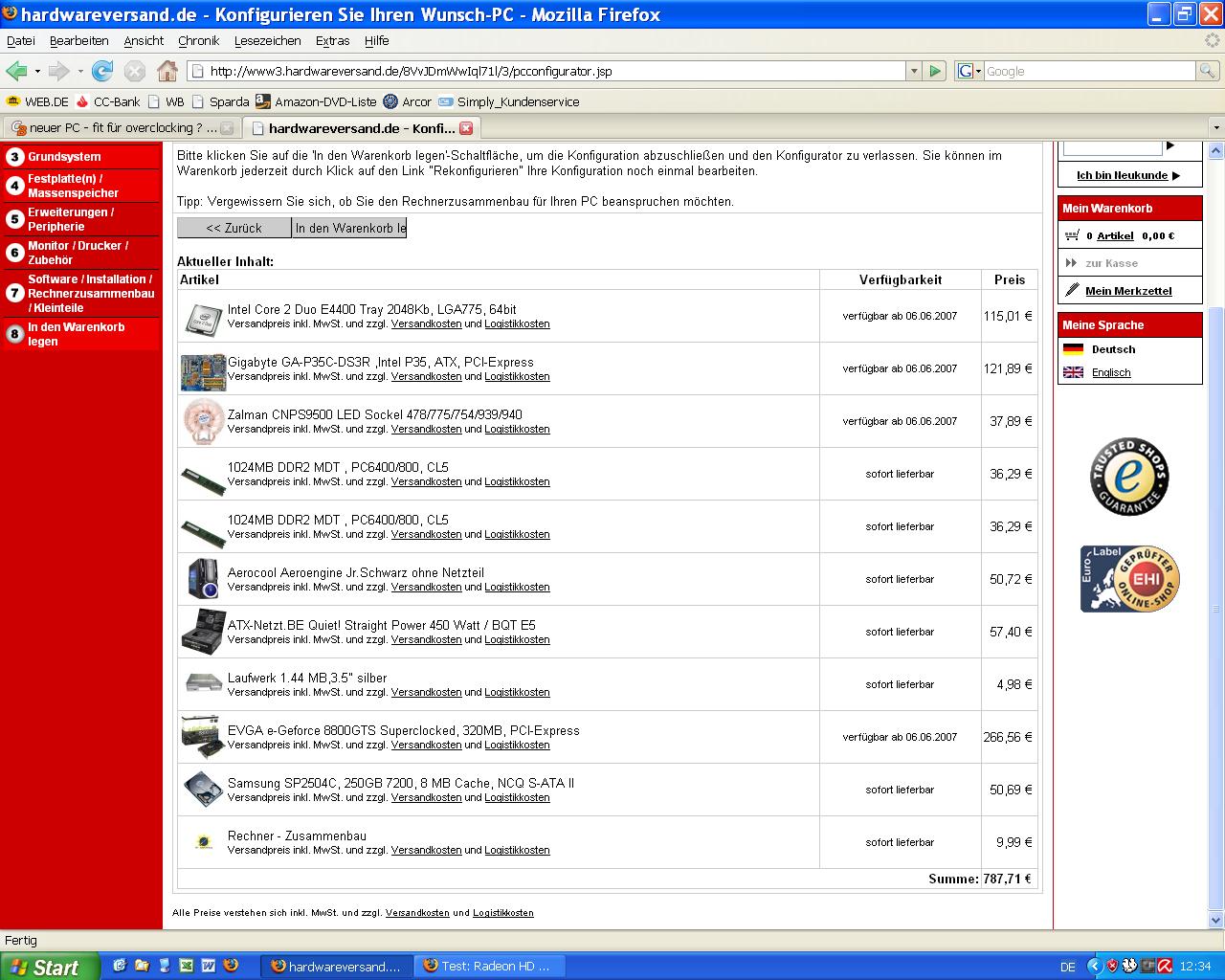Screen dimensions: 1225x980
Task: Click the Stop loading icon
Action: (135, 71)
